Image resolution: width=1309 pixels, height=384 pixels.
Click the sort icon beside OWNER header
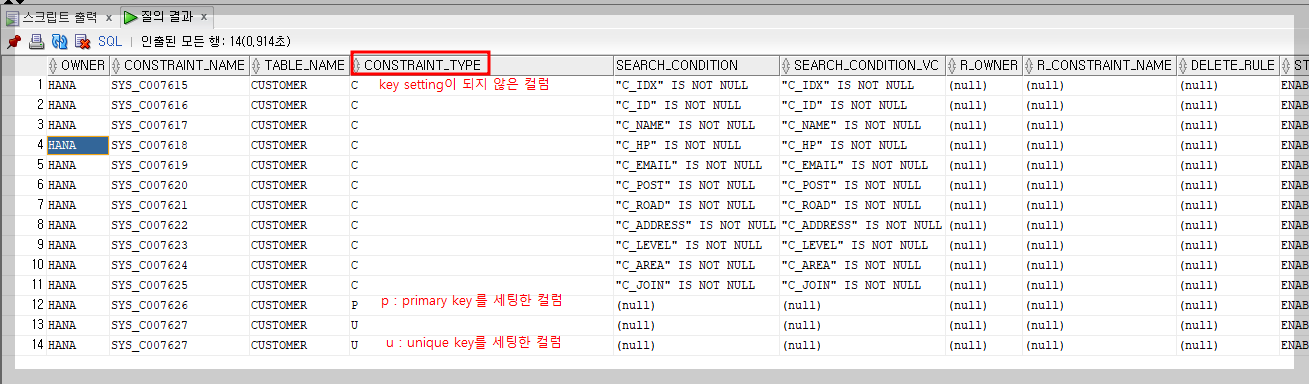(x=53, y=65)
